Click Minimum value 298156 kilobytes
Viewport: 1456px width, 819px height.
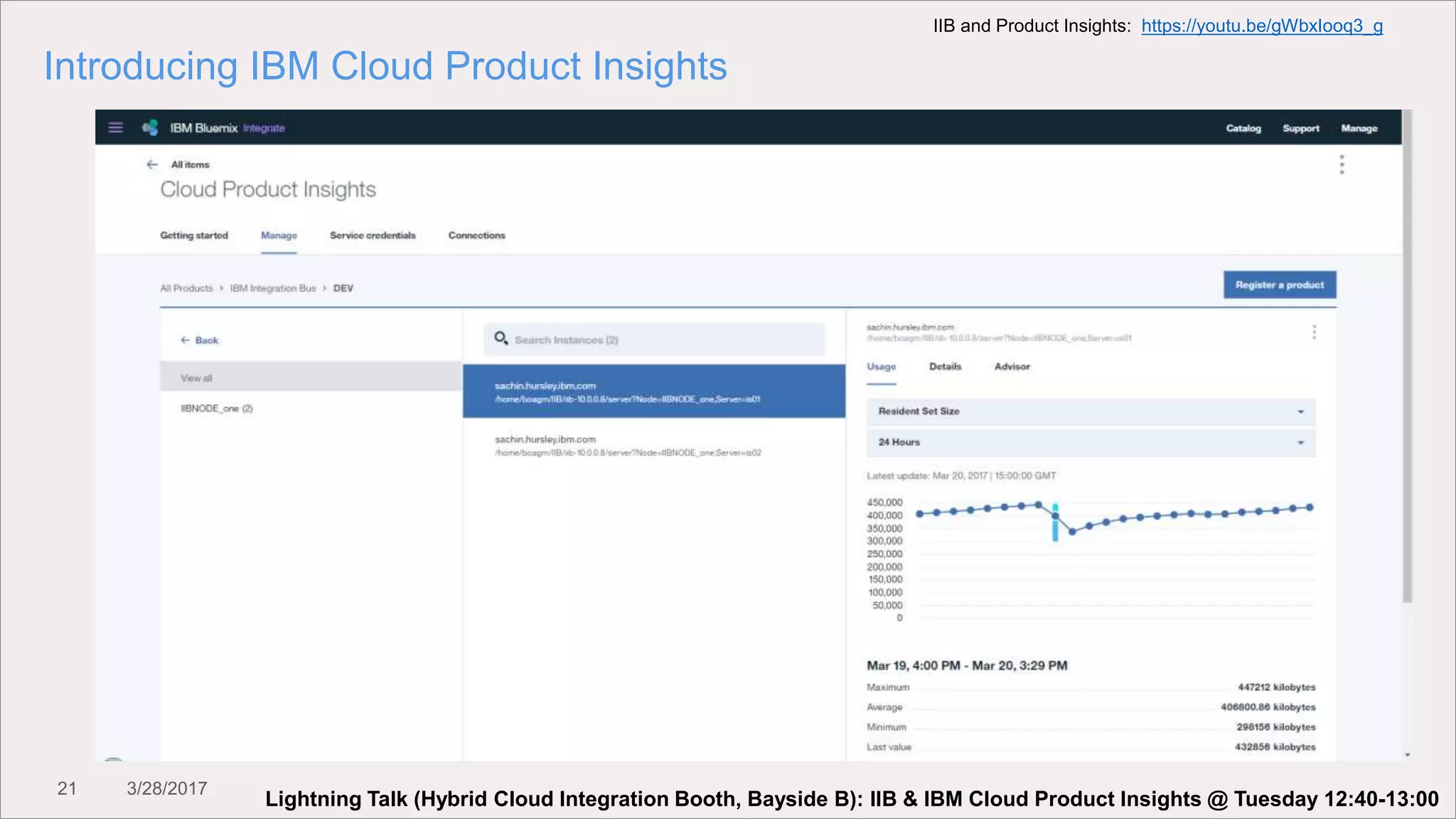point(1276,727)
